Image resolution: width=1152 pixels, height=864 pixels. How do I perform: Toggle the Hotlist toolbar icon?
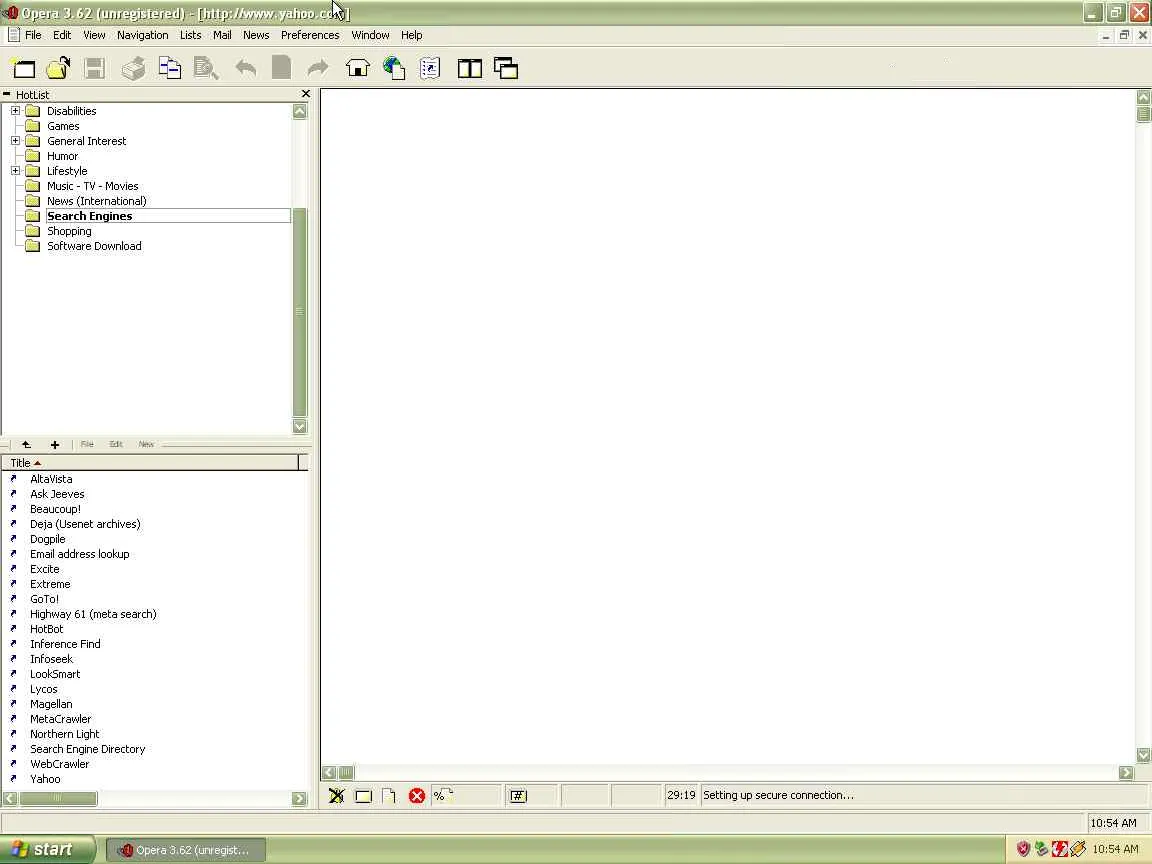point(430,68)
